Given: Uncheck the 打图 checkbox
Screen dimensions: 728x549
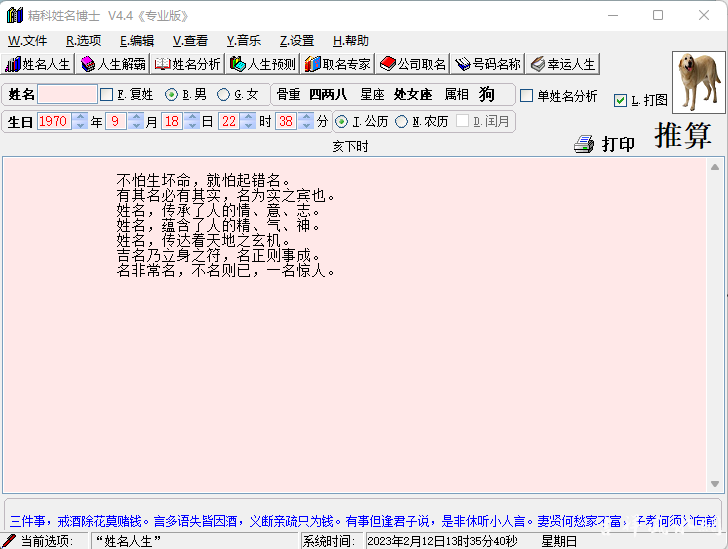Looking at the screenshot, I should click(x=621, y=100).
